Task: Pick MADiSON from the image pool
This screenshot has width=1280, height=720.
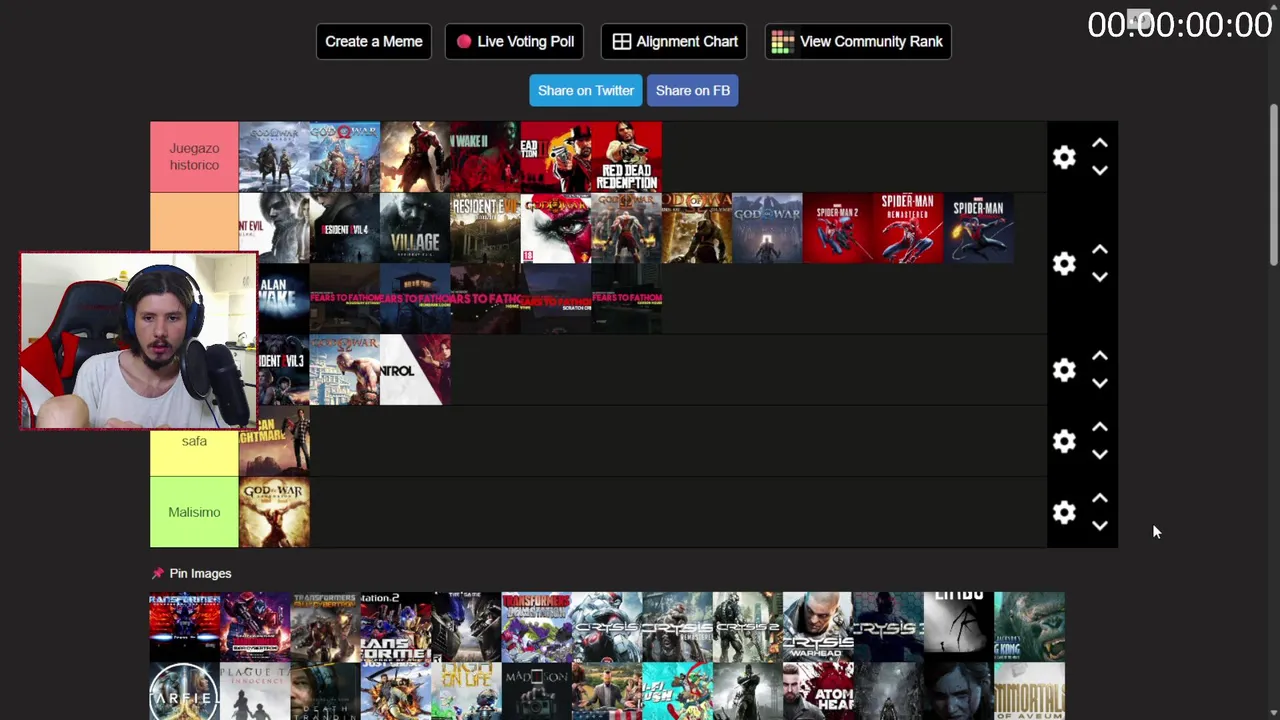Action: 536,692
